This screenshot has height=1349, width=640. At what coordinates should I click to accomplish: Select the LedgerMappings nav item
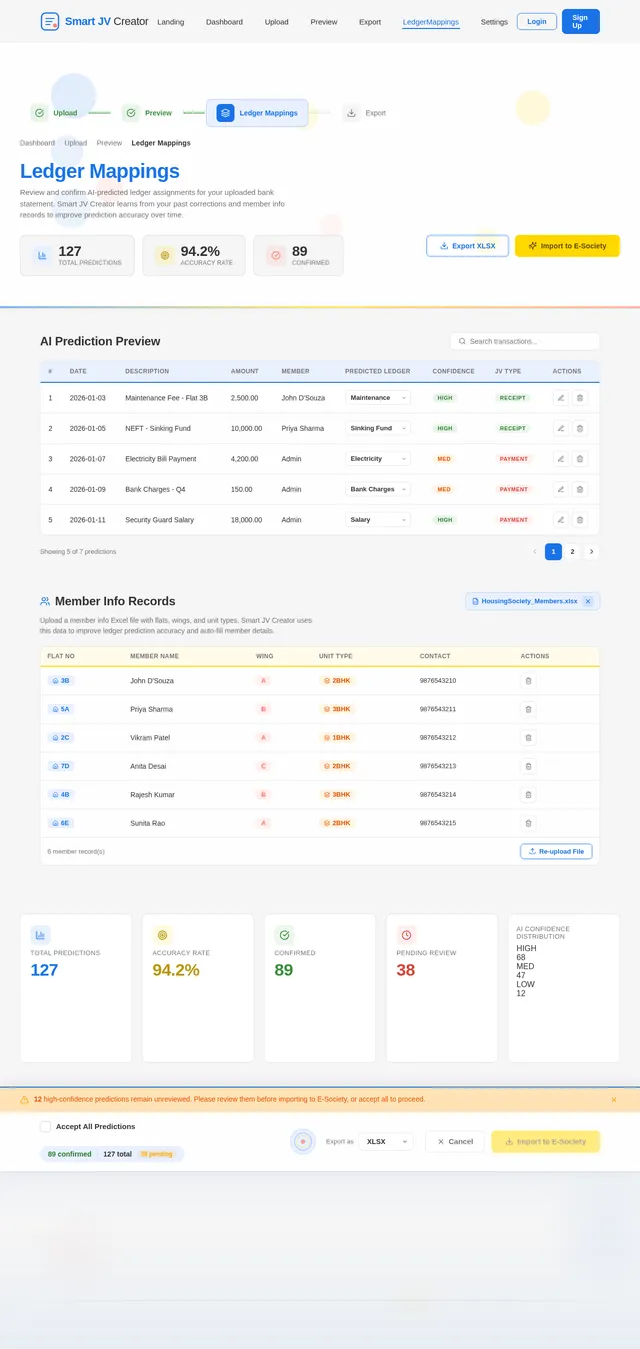click(x=431, y=21)
